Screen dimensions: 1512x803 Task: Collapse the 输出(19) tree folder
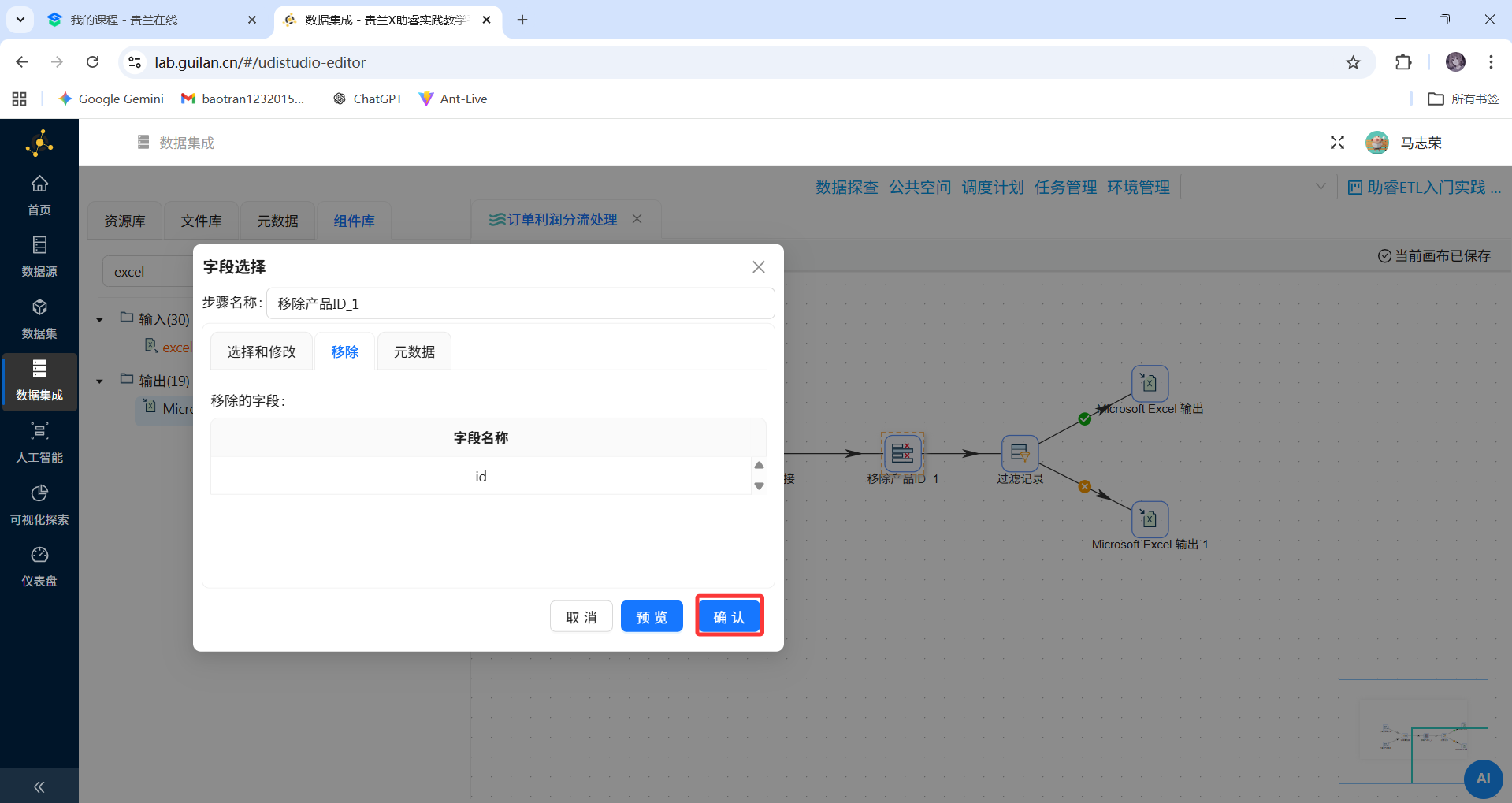pos(99,380)
